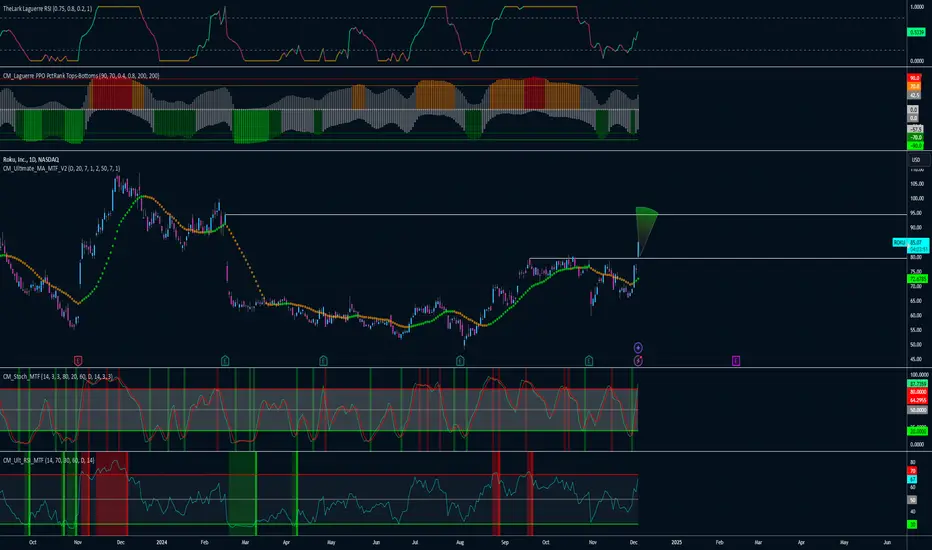Click the Aug label on the time axis
Image resolution: width=932 pixels, height=550 pixels.
[460, 542]
